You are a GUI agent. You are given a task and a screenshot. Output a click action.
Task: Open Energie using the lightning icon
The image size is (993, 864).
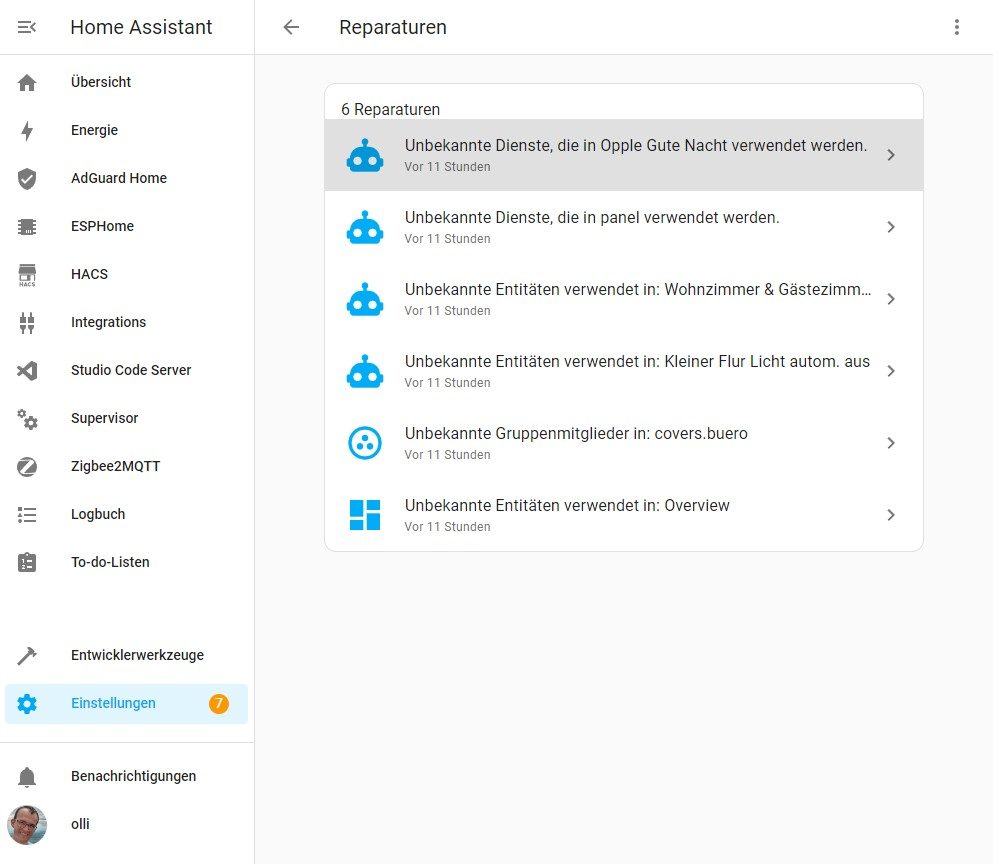[x=29, y=130]
